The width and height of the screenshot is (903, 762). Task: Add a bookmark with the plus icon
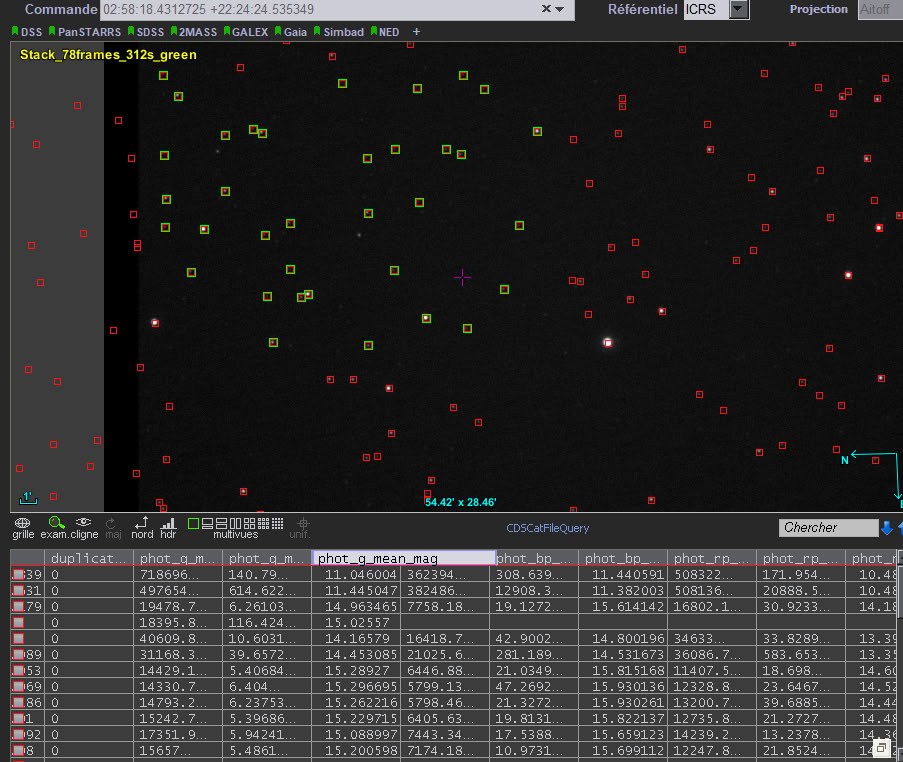click(x=416, y=32)
